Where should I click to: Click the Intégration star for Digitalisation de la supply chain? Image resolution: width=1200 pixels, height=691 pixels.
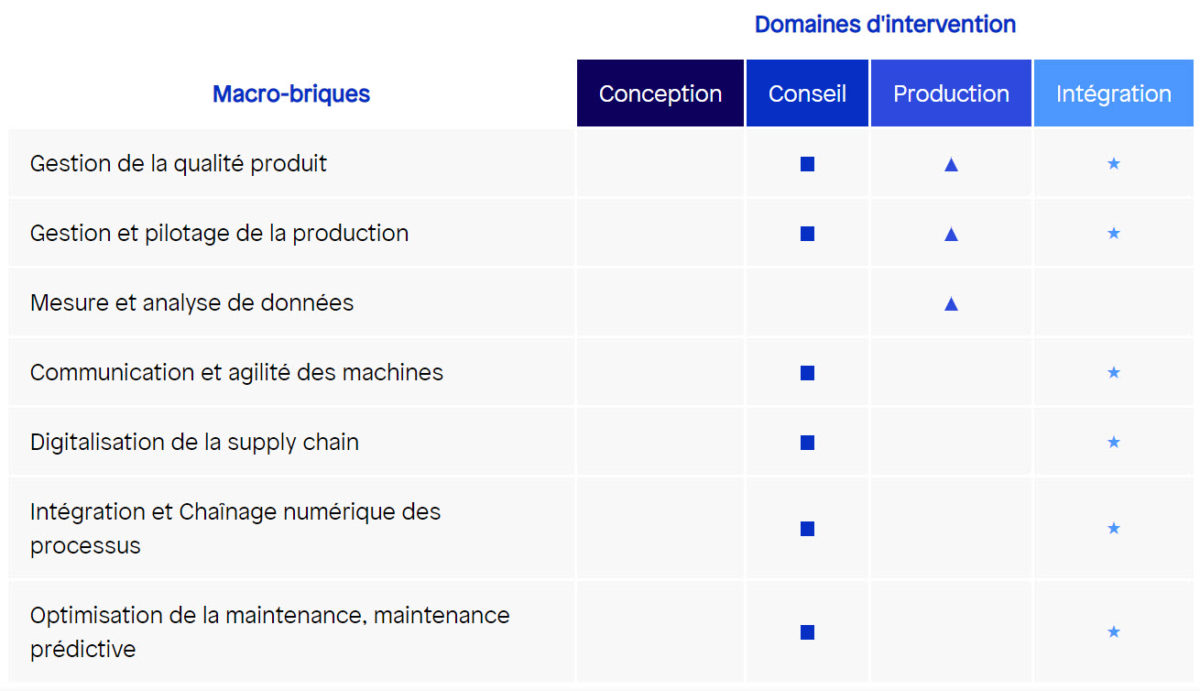(x=1113, y=442)
